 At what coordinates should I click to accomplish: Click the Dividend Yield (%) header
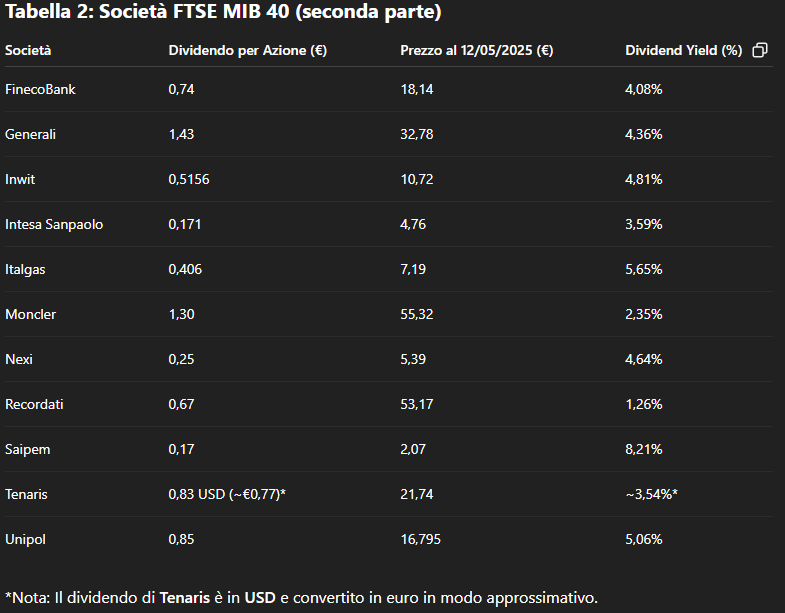(x=683, y=51)
